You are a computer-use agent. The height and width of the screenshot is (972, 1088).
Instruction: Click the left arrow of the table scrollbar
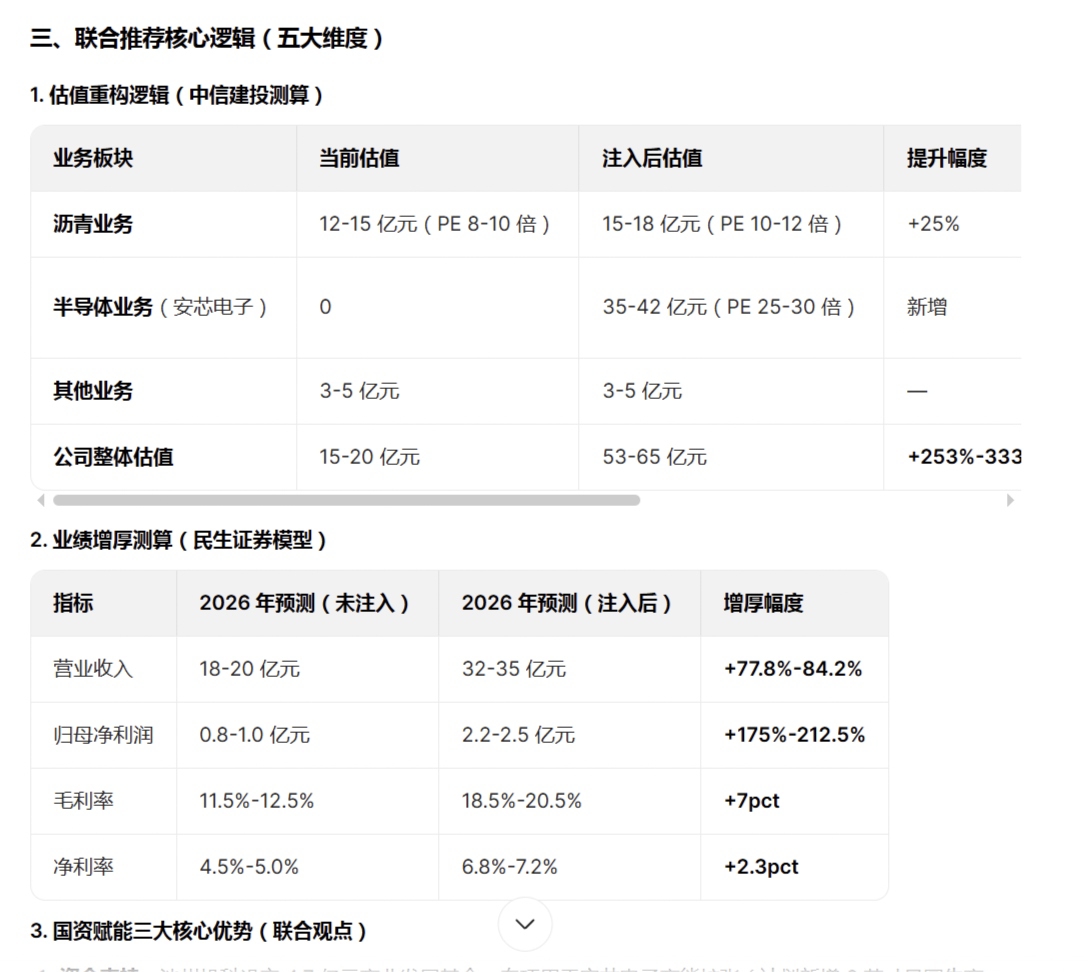[x=38, y=500]
